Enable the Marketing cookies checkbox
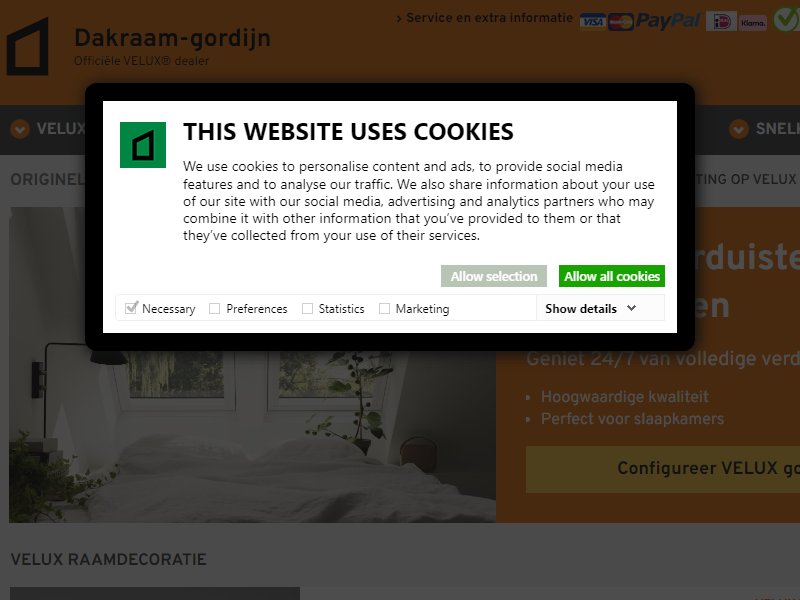The height and width of the screenshot is (600, 800). click(x=384, y=309)
